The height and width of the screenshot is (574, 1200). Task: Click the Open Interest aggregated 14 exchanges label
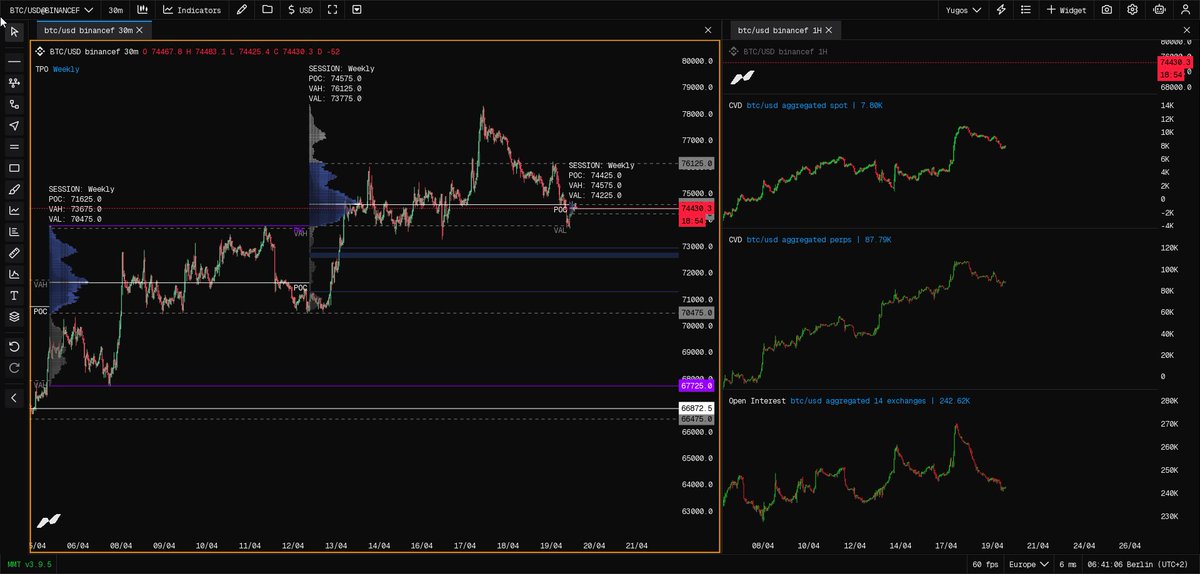click(x=849, y=401)
